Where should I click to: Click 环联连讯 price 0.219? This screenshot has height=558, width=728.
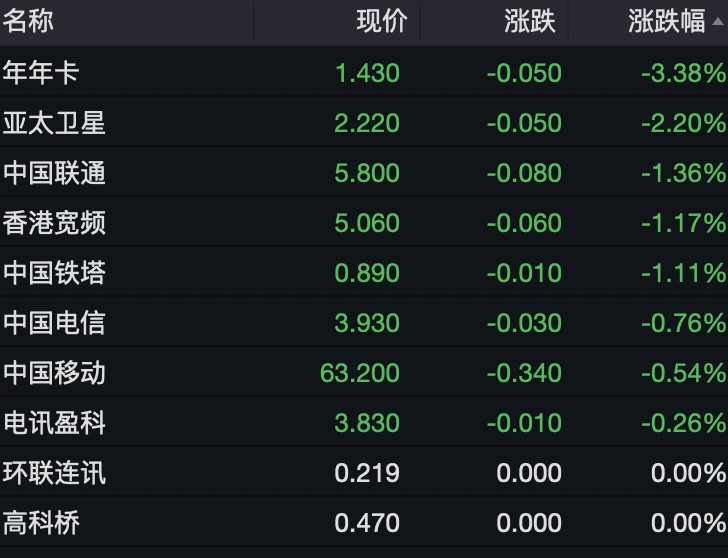pyautogui.click(x=367, y=473)
